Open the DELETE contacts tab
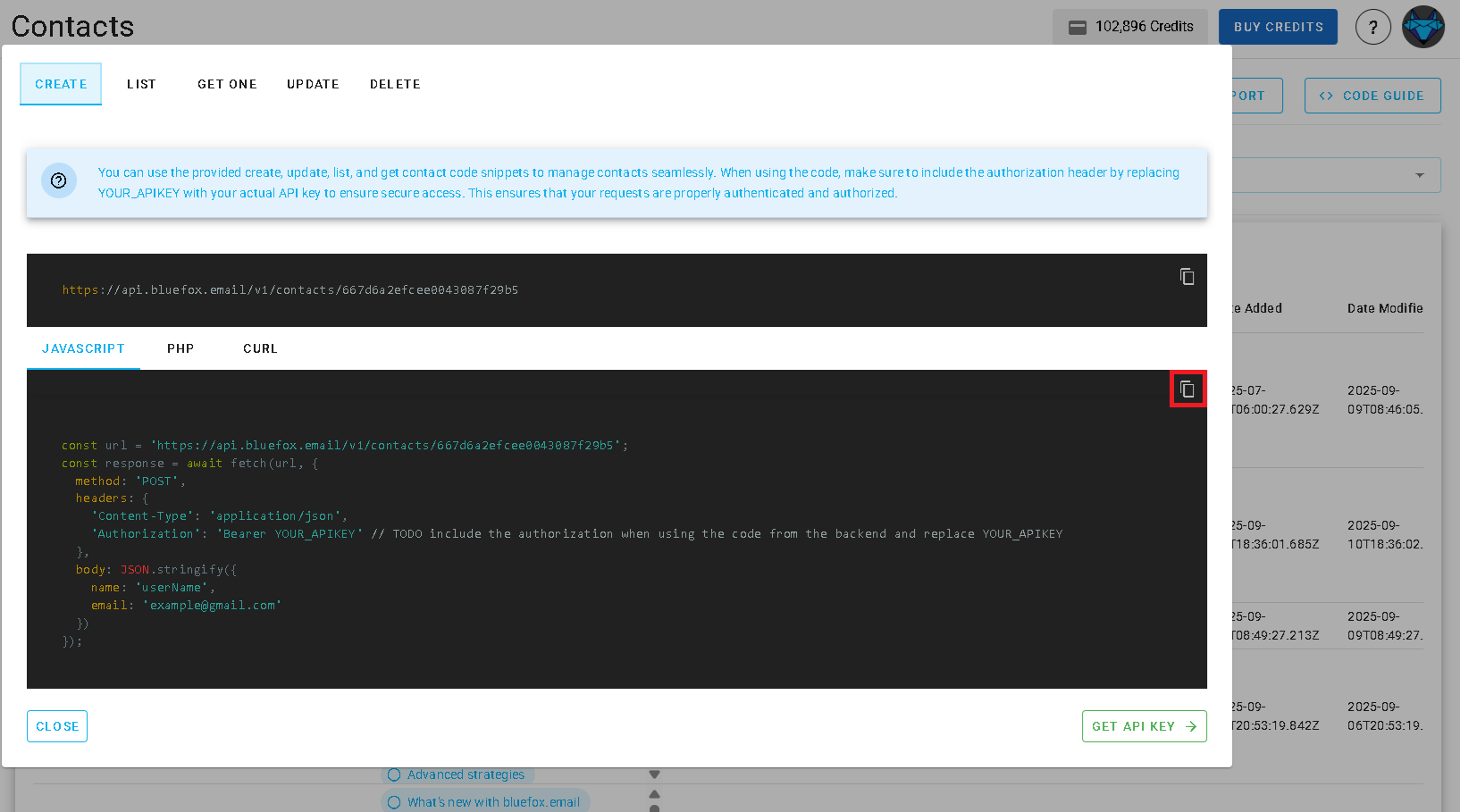The image size is (1460, 812). tap(395, 84)
